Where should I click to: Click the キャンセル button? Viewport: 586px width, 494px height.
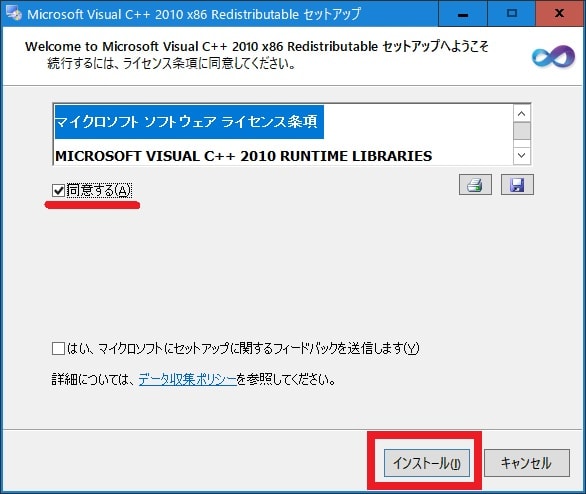coord(527,463)
